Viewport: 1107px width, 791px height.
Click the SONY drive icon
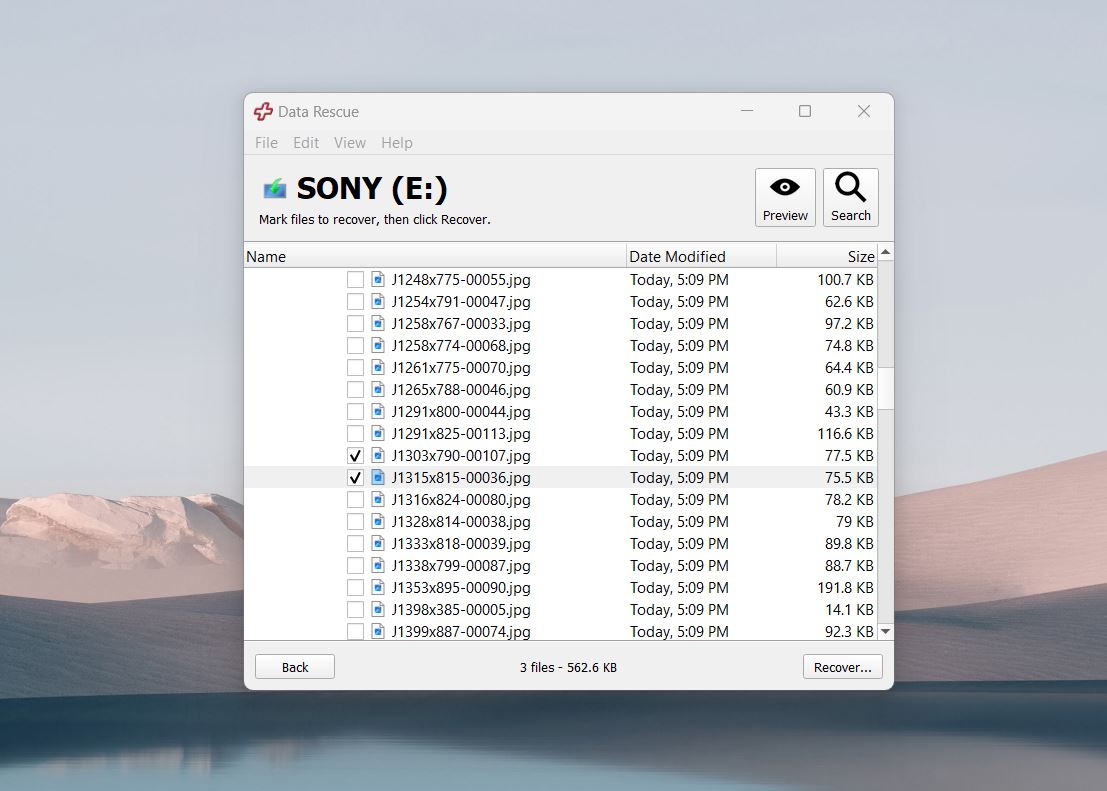click(x=275, y=189)
